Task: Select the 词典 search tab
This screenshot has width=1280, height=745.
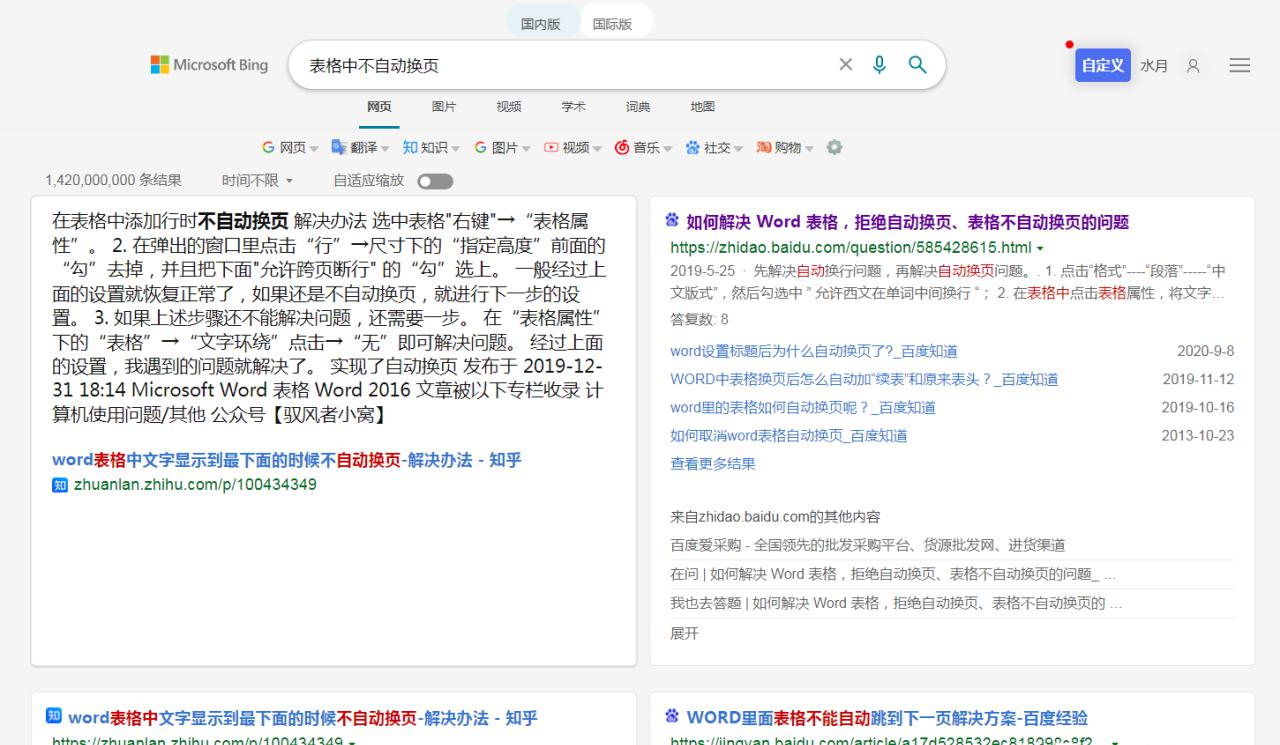Action: point(638,107)
